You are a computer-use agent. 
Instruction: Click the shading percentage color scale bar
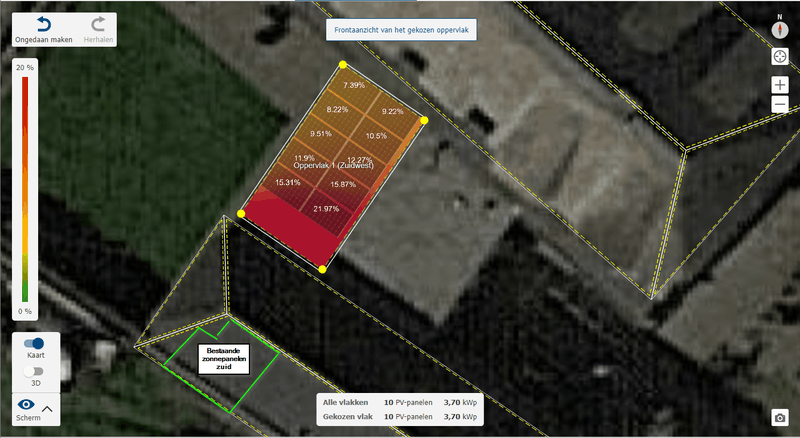(x=25, y=189)
